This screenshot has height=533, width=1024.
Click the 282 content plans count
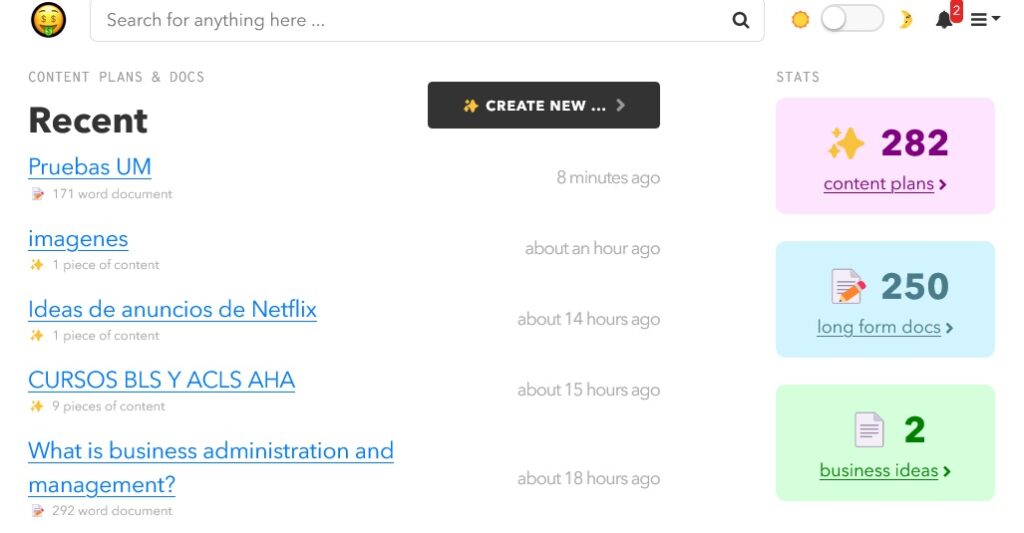914,143
